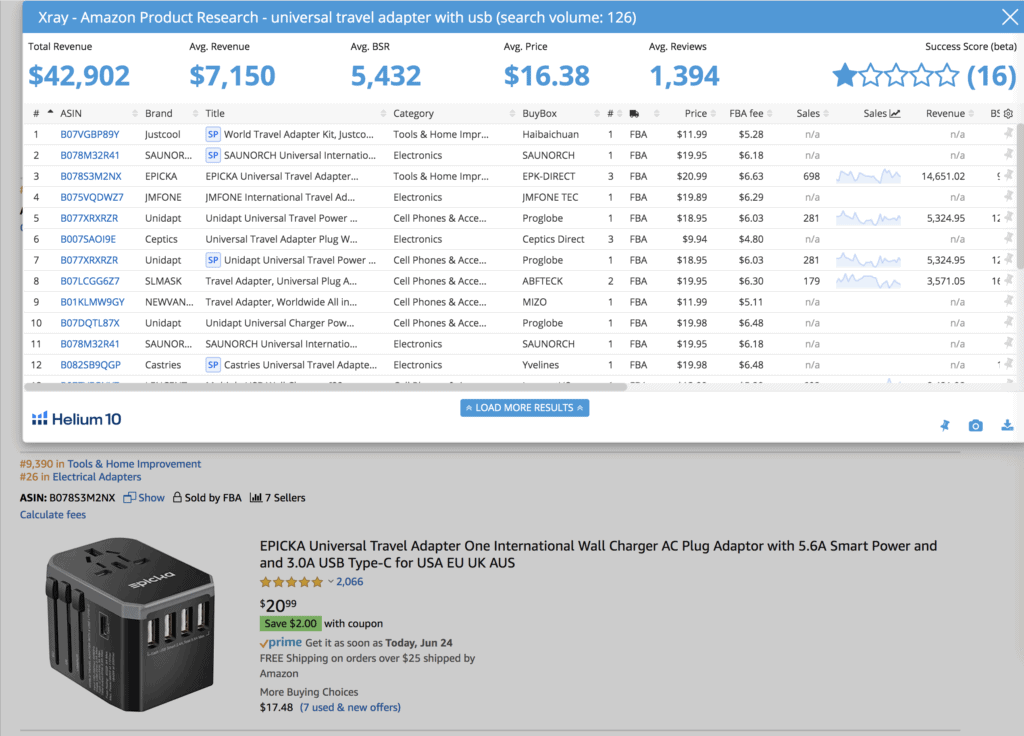Open ASIN B078S3M2NX link in table

(x=91, y=176)
